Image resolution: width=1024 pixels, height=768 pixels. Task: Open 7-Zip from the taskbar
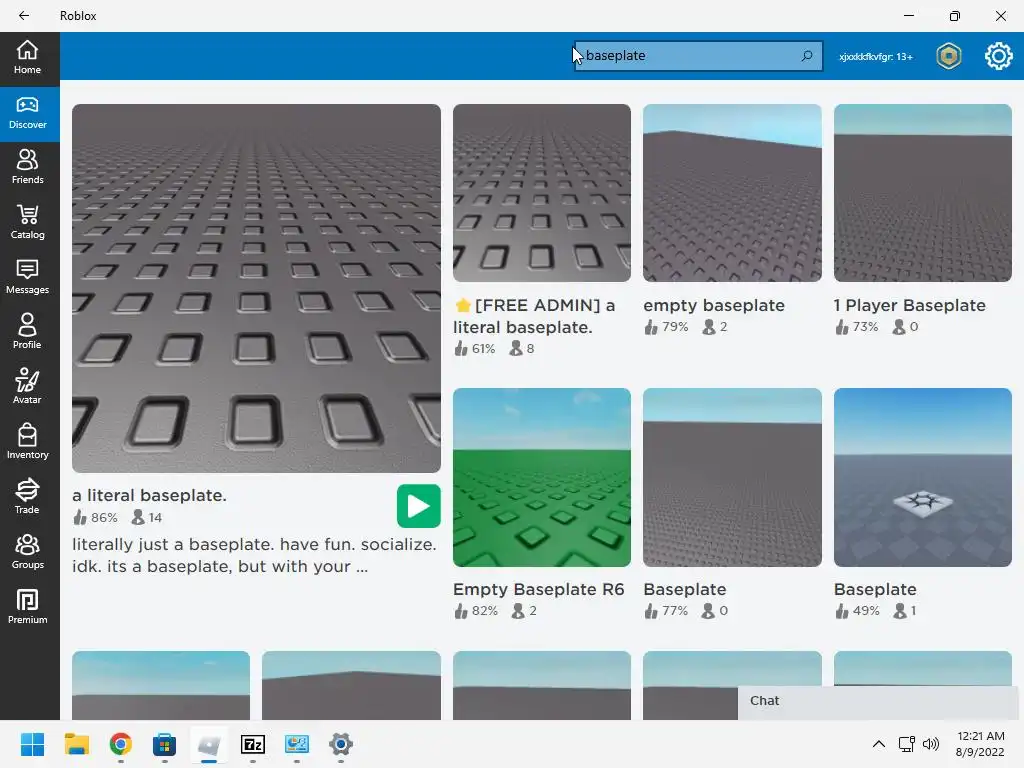pyautogui.click(x=253, y=744)
